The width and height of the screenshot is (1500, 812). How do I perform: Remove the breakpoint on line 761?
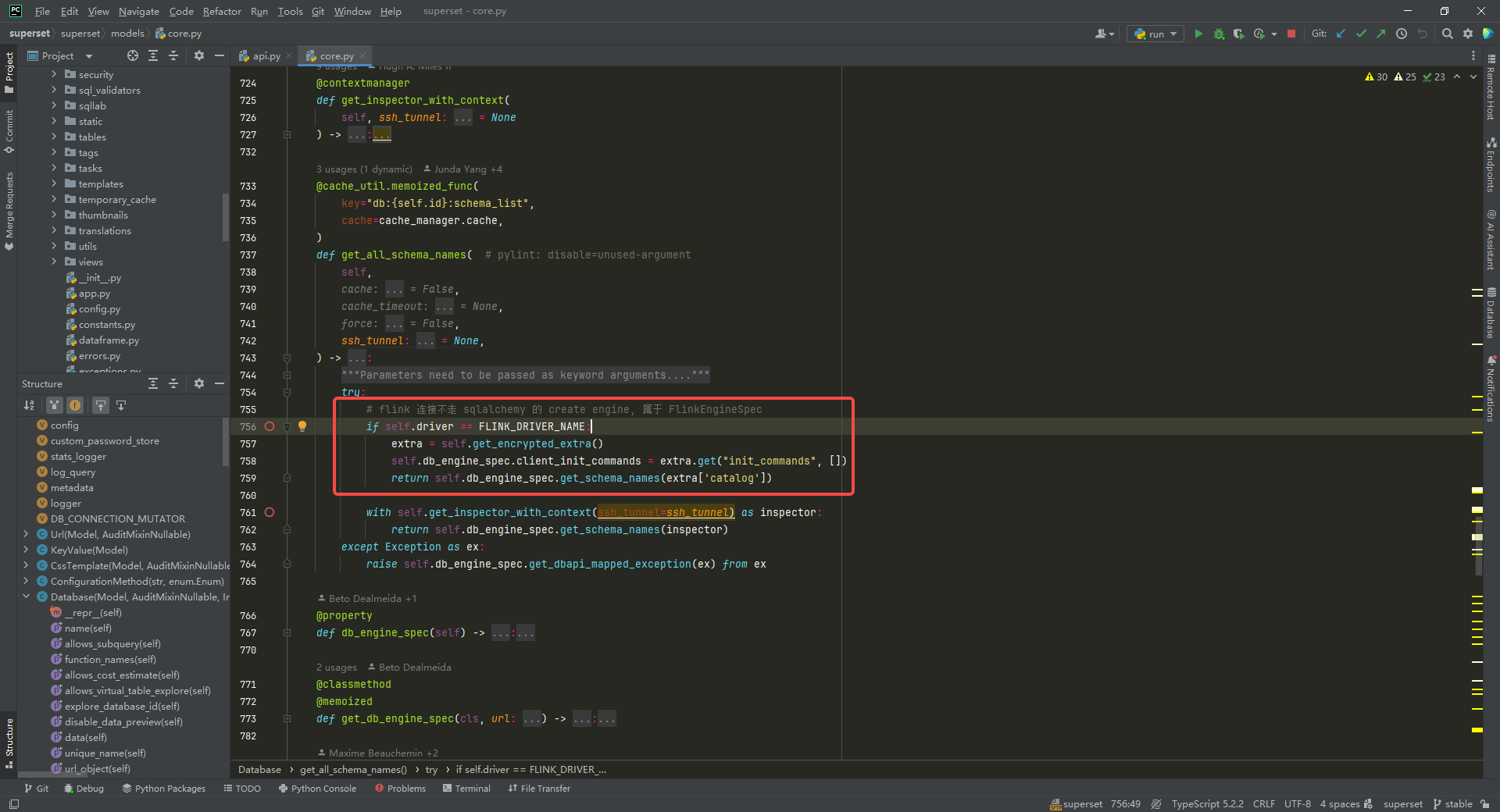pyautogui.click(x=270, y=512)
